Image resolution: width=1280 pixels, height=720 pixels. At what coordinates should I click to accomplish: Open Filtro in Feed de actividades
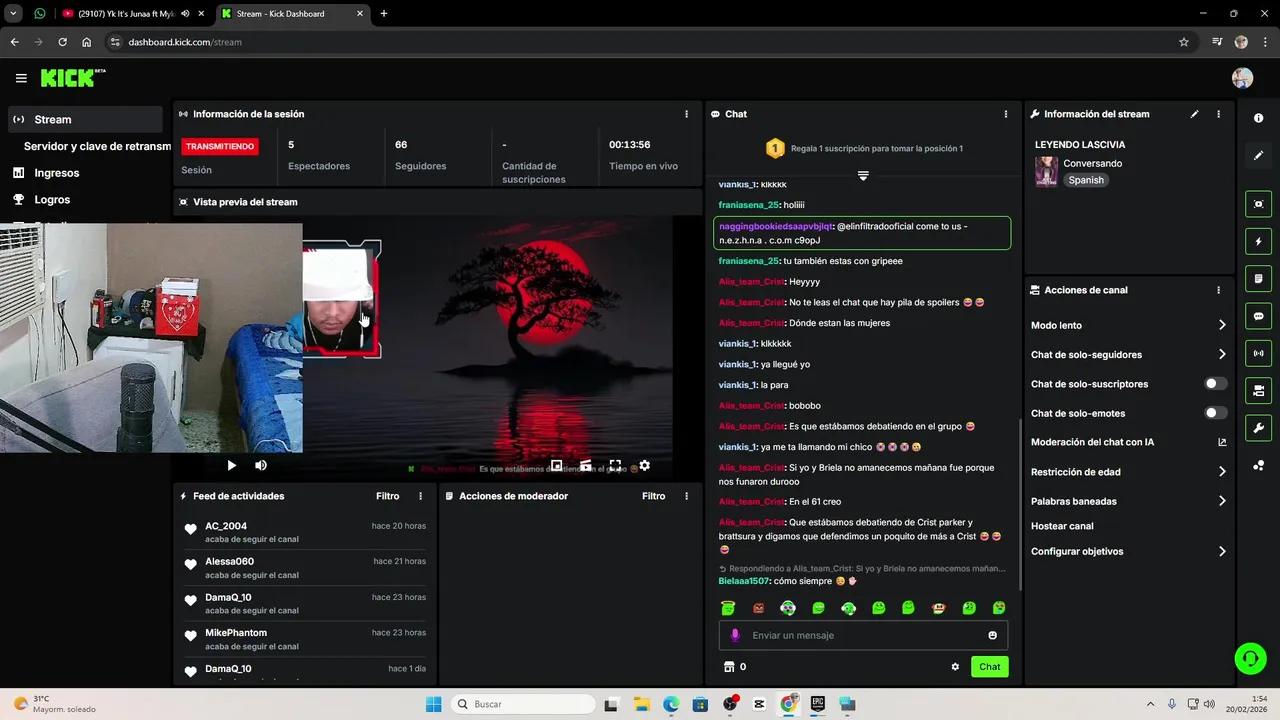(387, 496)
